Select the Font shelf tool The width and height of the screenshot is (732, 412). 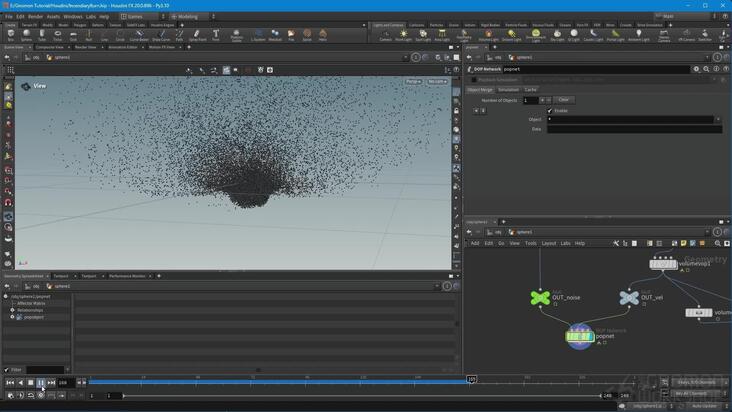[x=216, y=35]
